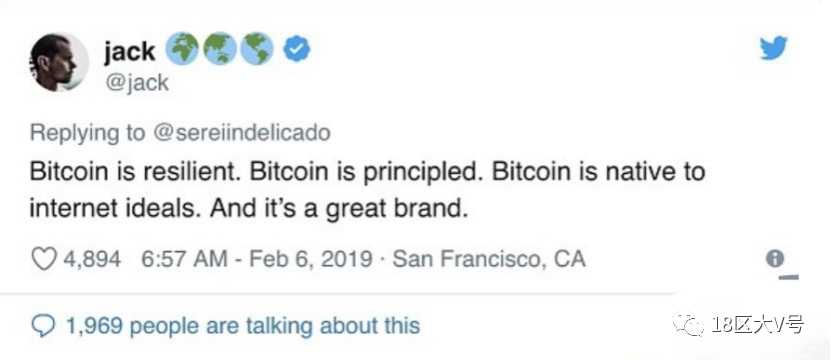
Task: Click the third globe emoji beside jack
Action: tap(257, 49)
